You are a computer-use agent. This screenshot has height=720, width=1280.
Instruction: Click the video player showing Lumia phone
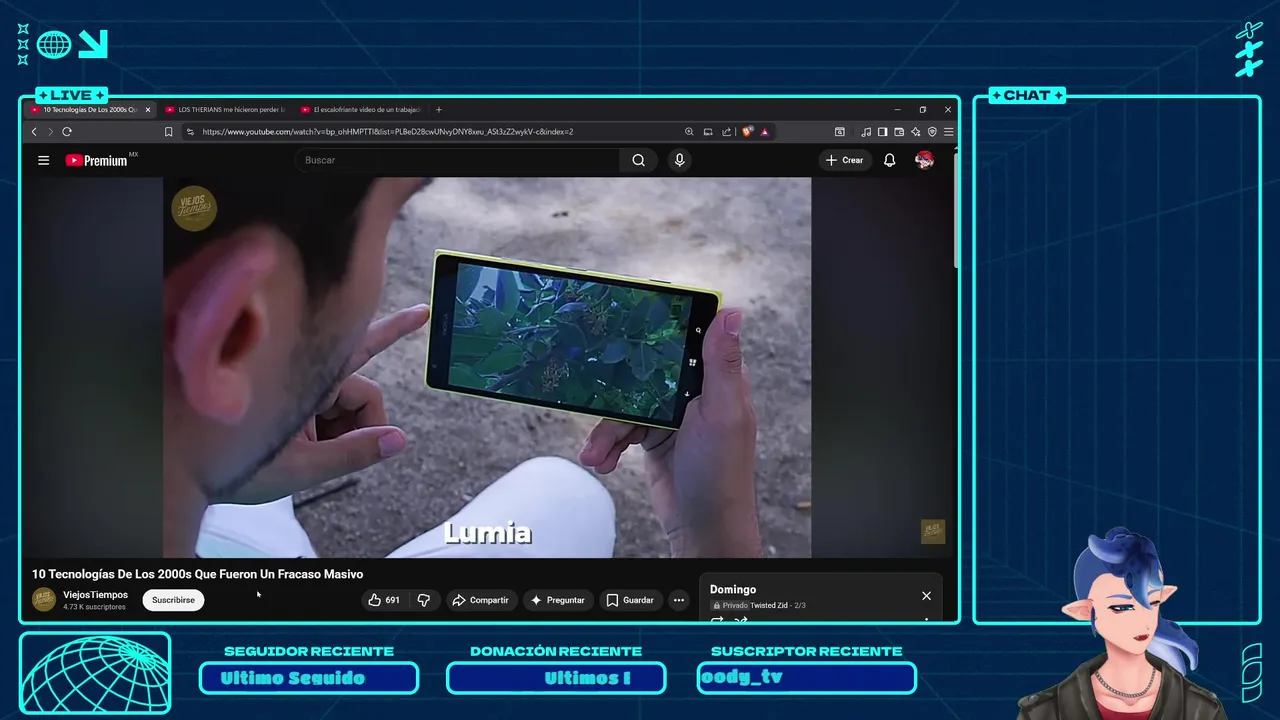tap(487, 367)
